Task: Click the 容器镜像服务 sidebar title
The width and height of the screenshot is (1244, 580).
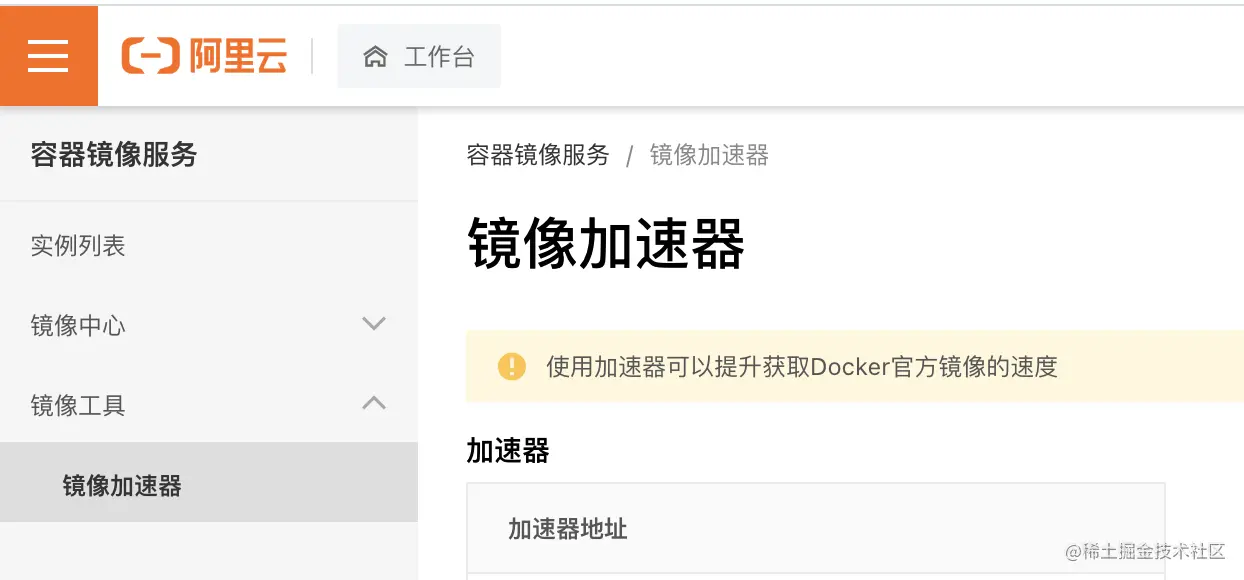Action: coord(113,156)
